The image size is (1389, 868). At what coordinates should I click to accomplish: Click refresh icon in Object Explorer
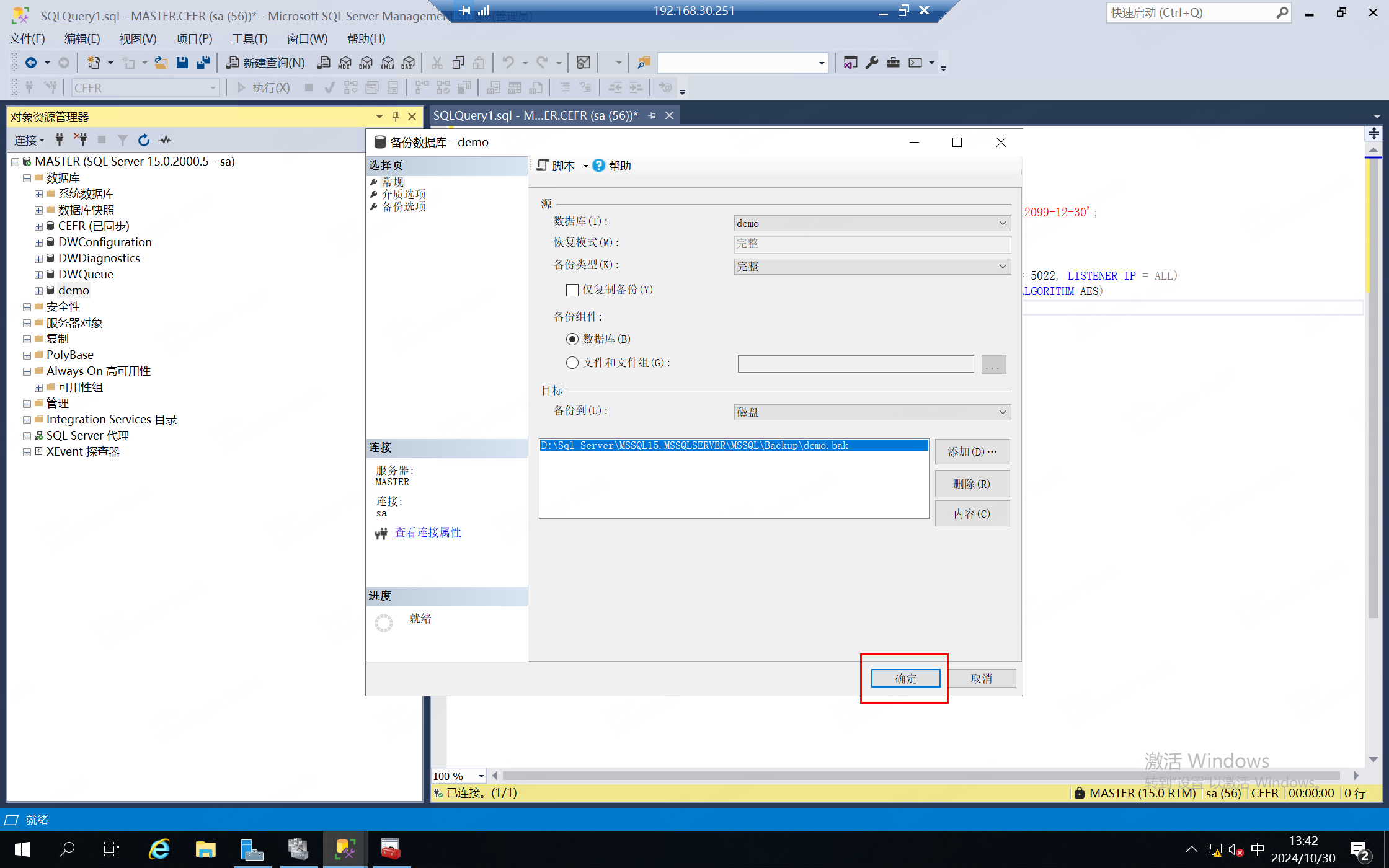[x=144, y=140]
